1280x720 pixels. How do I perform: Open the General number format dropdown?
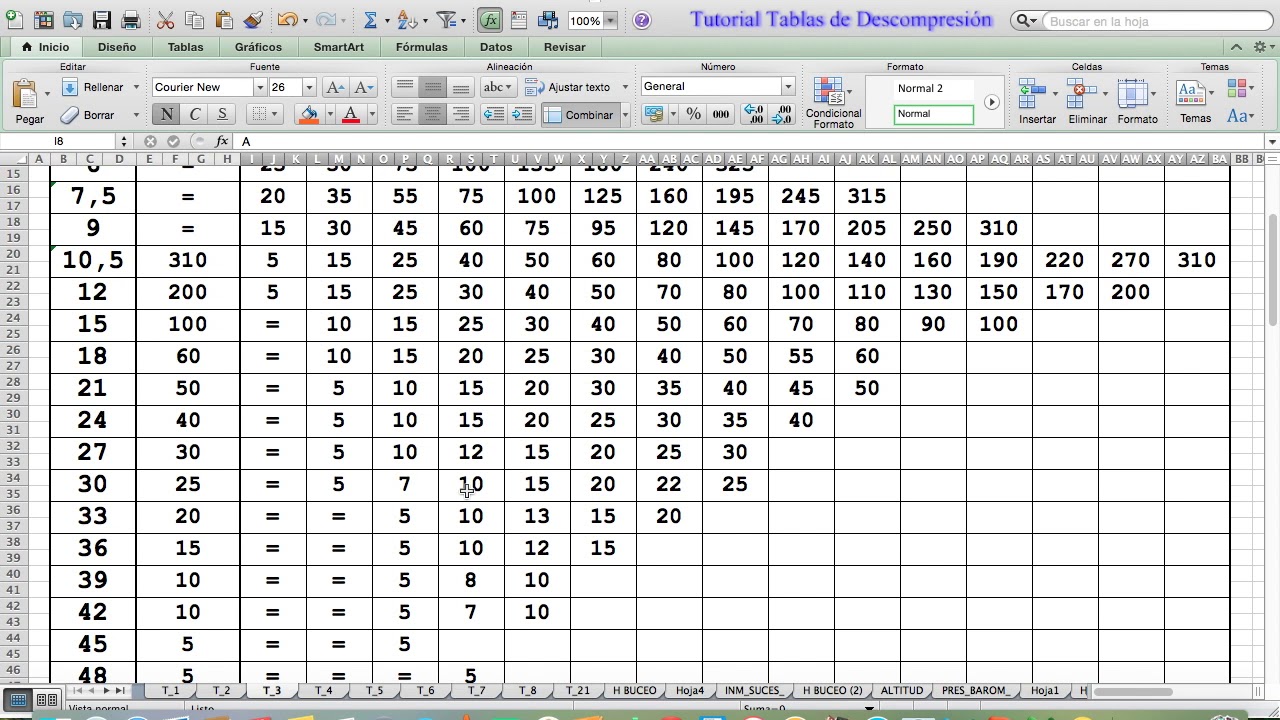click(x=788, y=87)
